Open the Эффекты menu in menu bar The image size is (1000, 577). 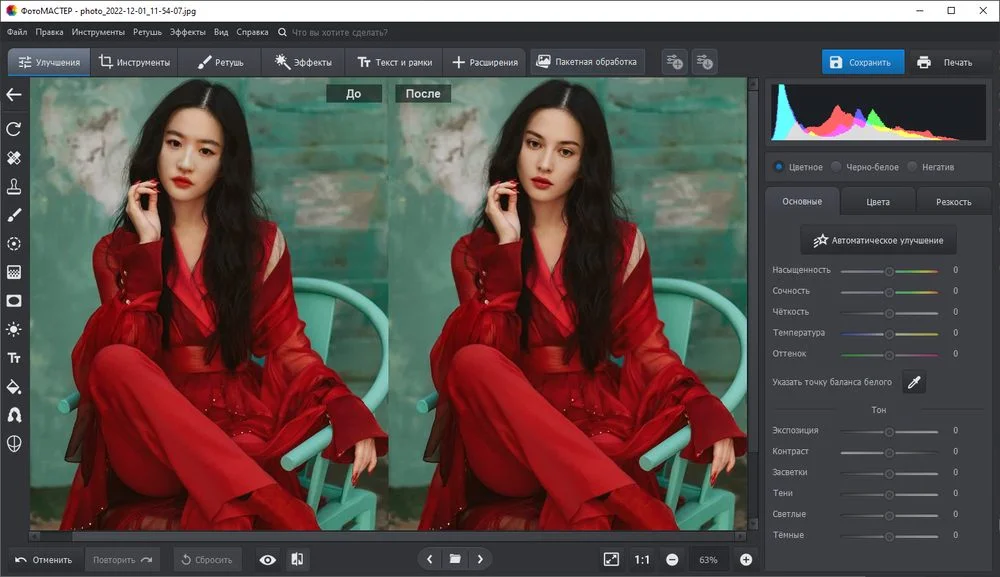(188, 32)
